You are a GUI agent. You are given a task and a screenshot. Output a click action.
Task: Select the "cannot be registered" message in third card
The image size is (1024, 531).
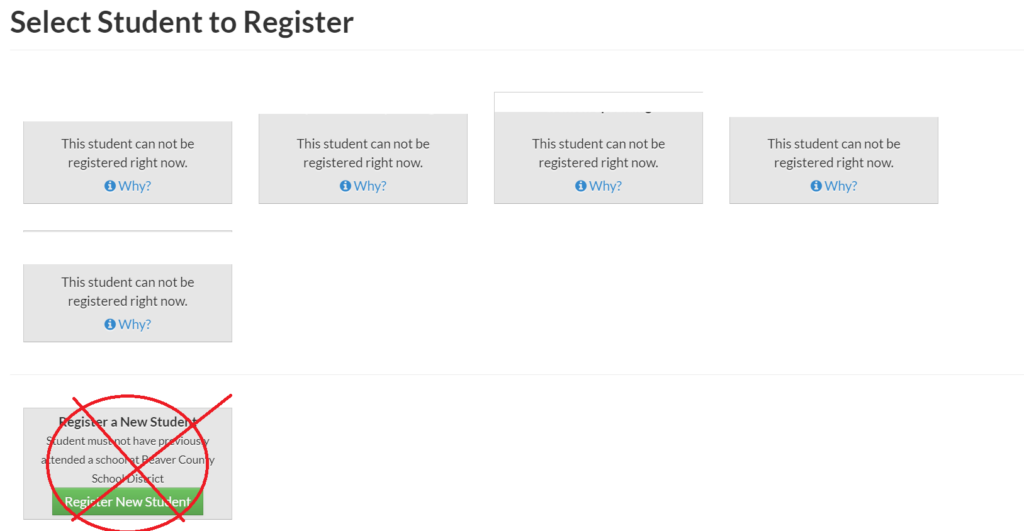tap(598, 153)
